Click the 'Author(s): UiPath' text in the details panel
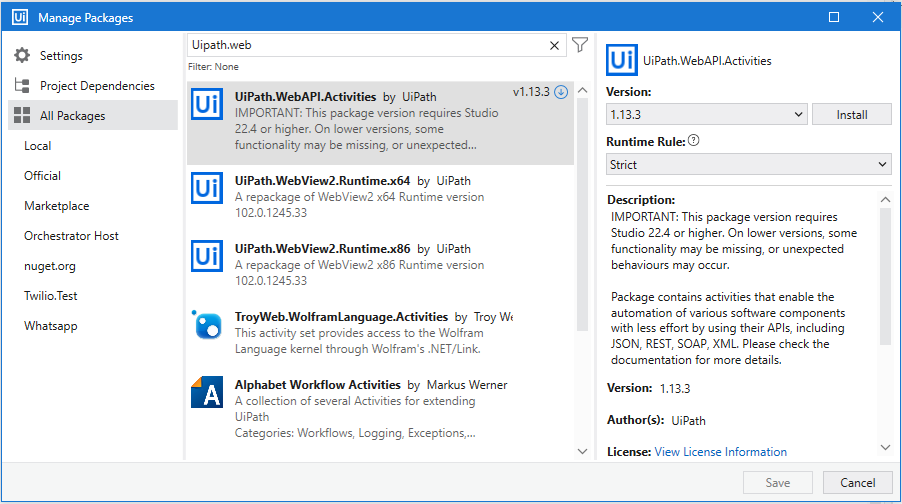The image size is (902, 504). 656,420
